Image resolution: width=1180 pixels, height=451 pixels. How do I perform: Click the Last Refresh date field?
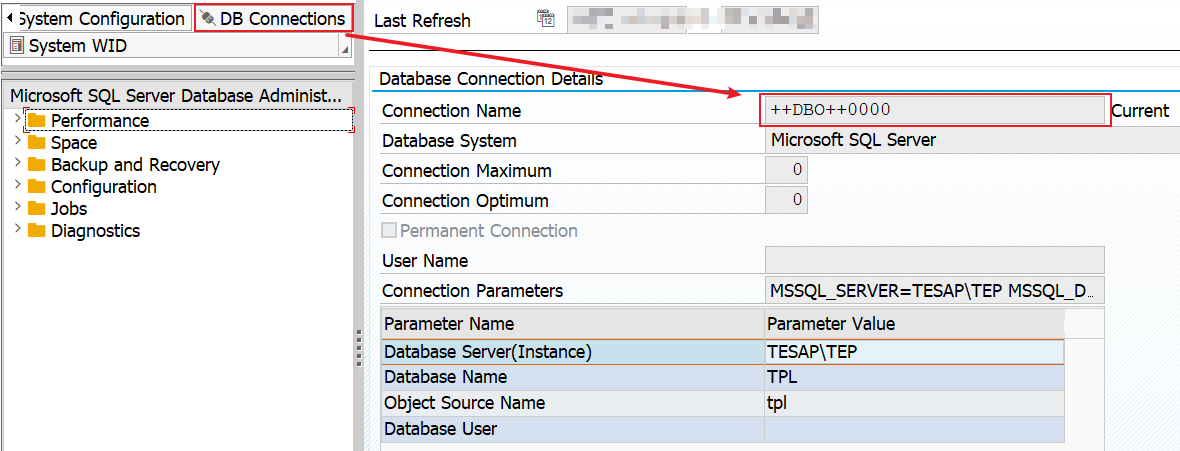click(692, 20)
